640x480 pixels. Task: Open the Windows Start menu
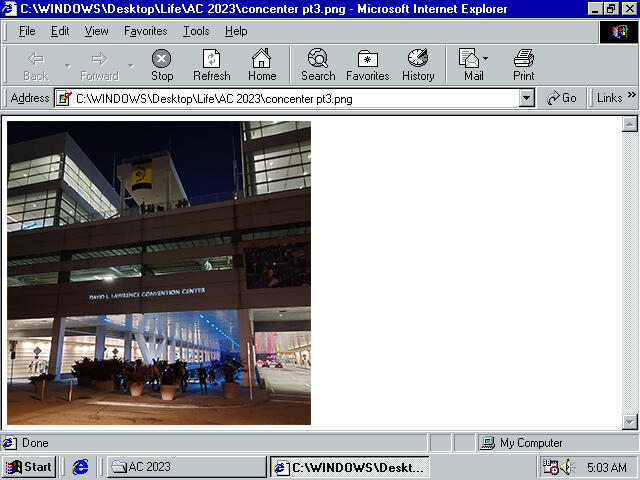pyautogui.click(x=29, y=467)
